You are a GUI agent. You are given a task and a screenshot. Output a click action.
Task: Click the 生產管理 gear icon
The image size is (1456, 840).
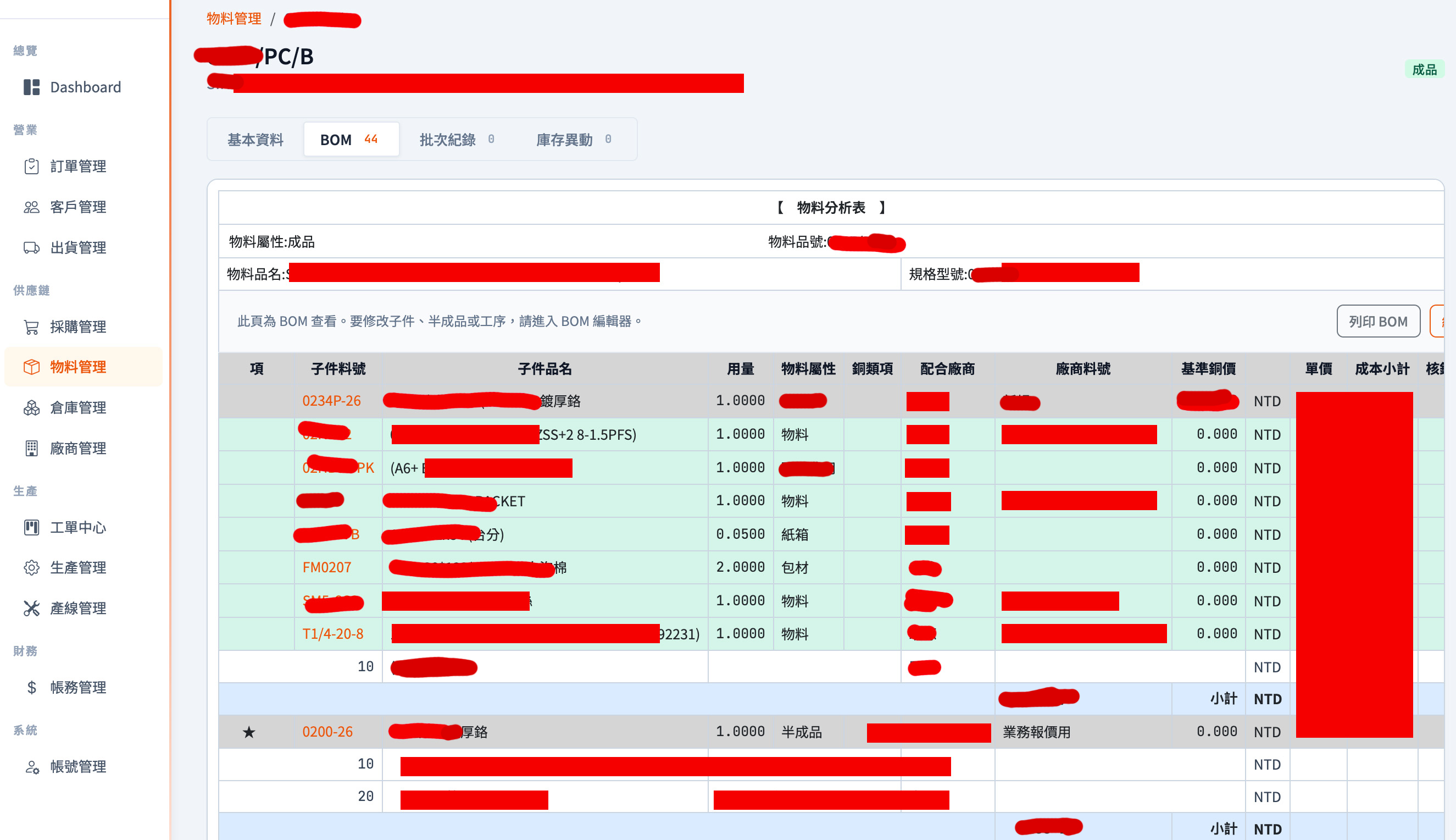(x=31, y=567)
